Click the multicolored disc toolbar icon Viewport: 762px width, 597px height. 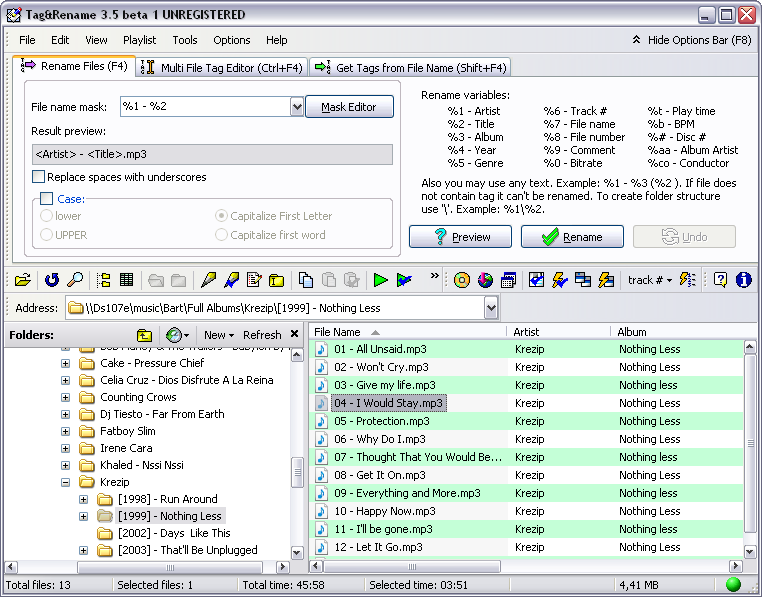point(485,280)
